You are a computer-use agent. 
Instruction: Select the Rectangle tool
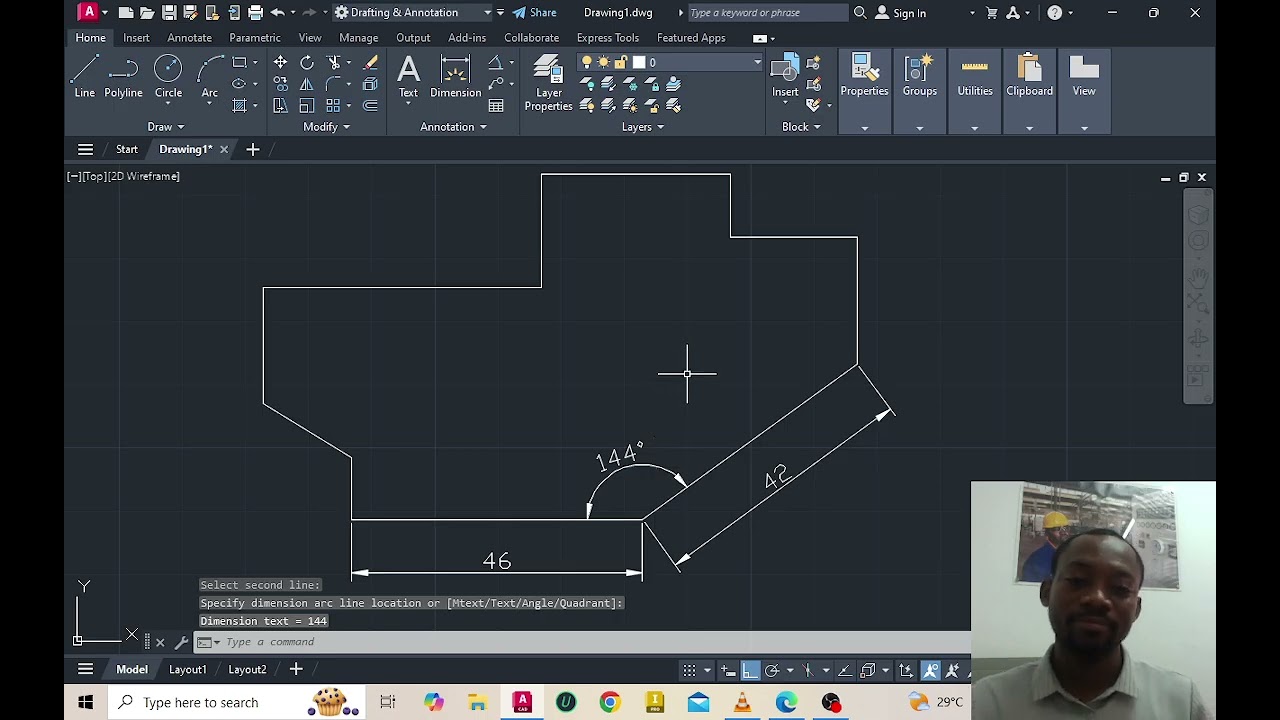[x=239, y=62]
